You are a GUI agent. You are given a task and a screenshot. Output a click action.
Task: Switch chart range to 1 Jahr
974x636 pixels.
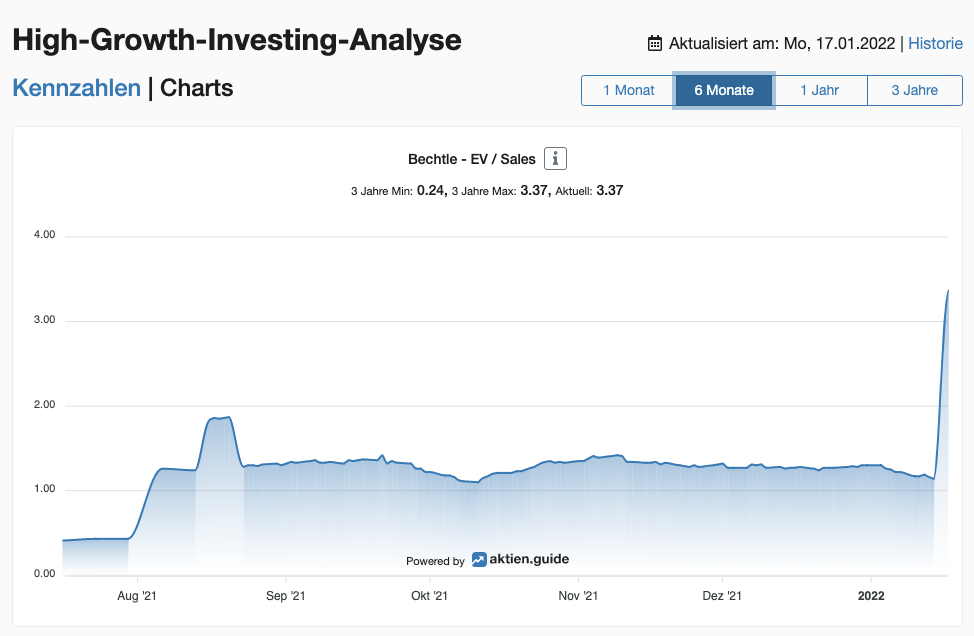pos(819,90)
